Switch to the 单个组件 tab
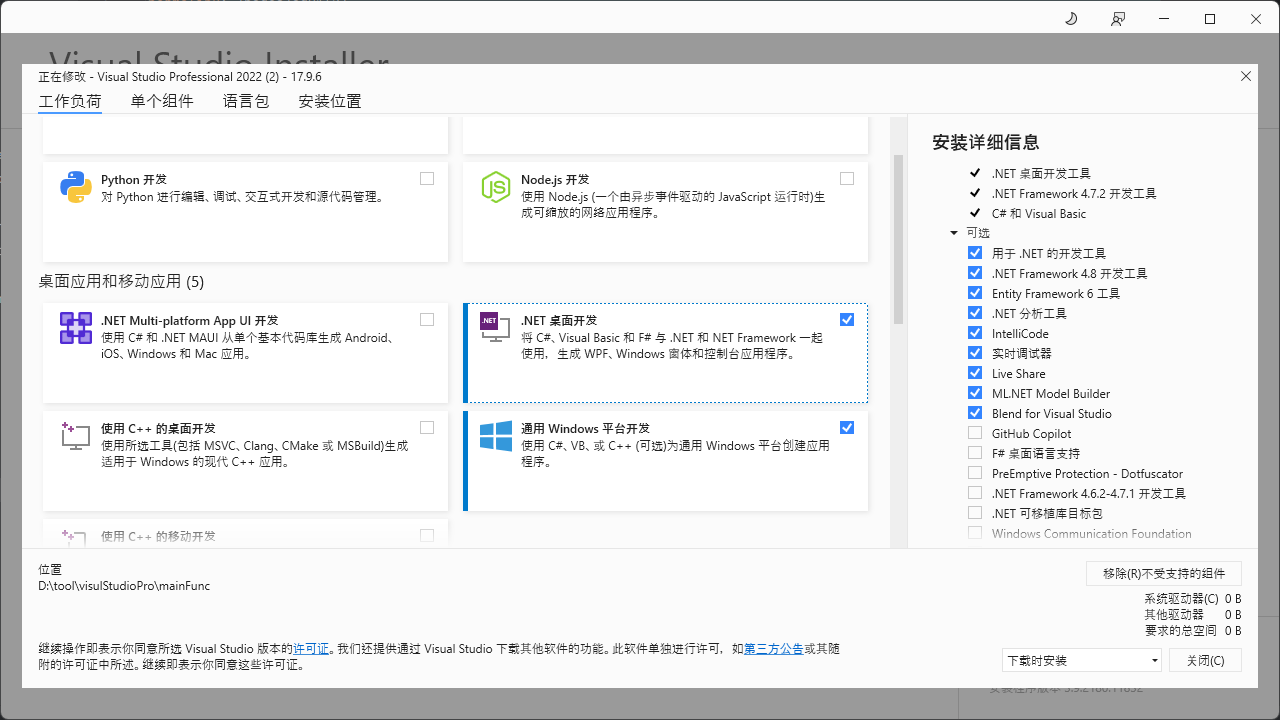1280x720 pixels. point(162,101)
